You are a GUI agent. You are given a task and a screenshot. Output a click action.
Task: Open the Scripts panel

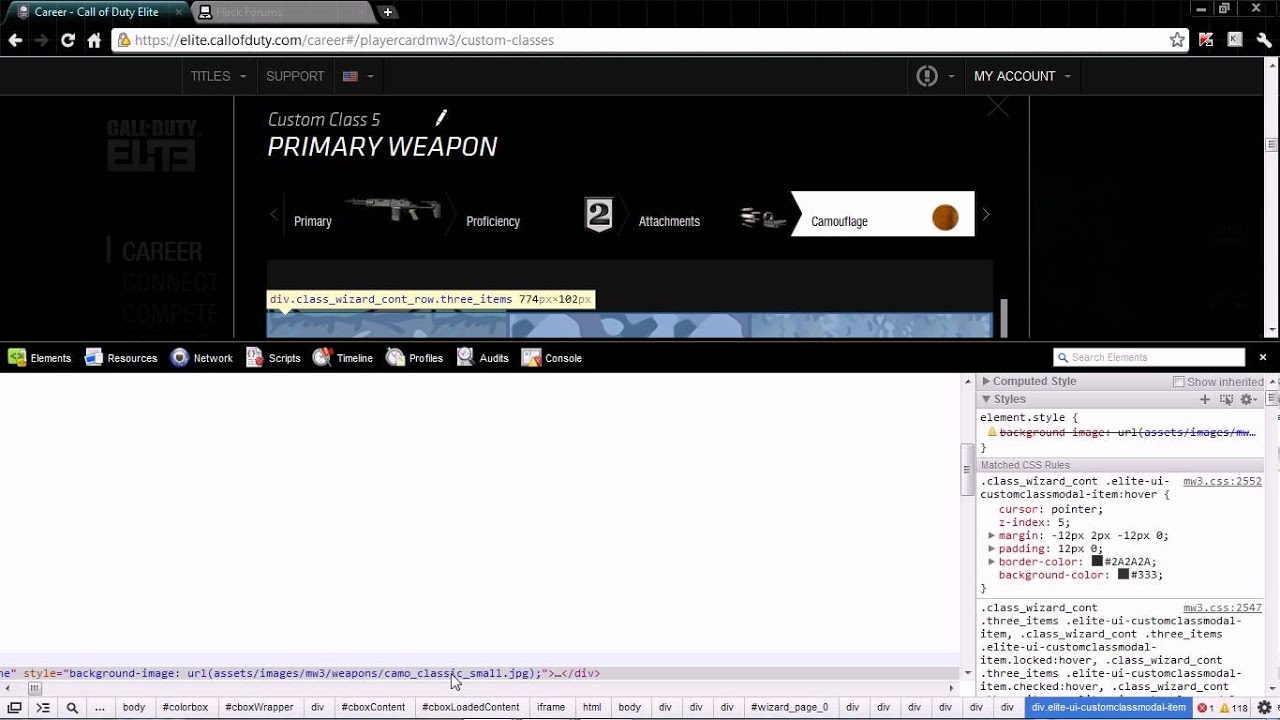point(273,358)
